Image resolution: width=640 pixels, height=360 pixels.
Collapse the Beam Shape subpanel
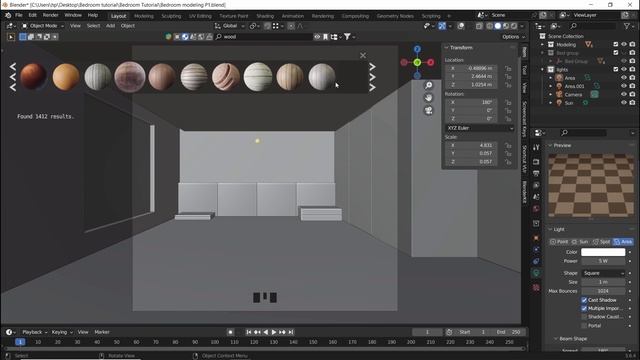coord(556,339)
